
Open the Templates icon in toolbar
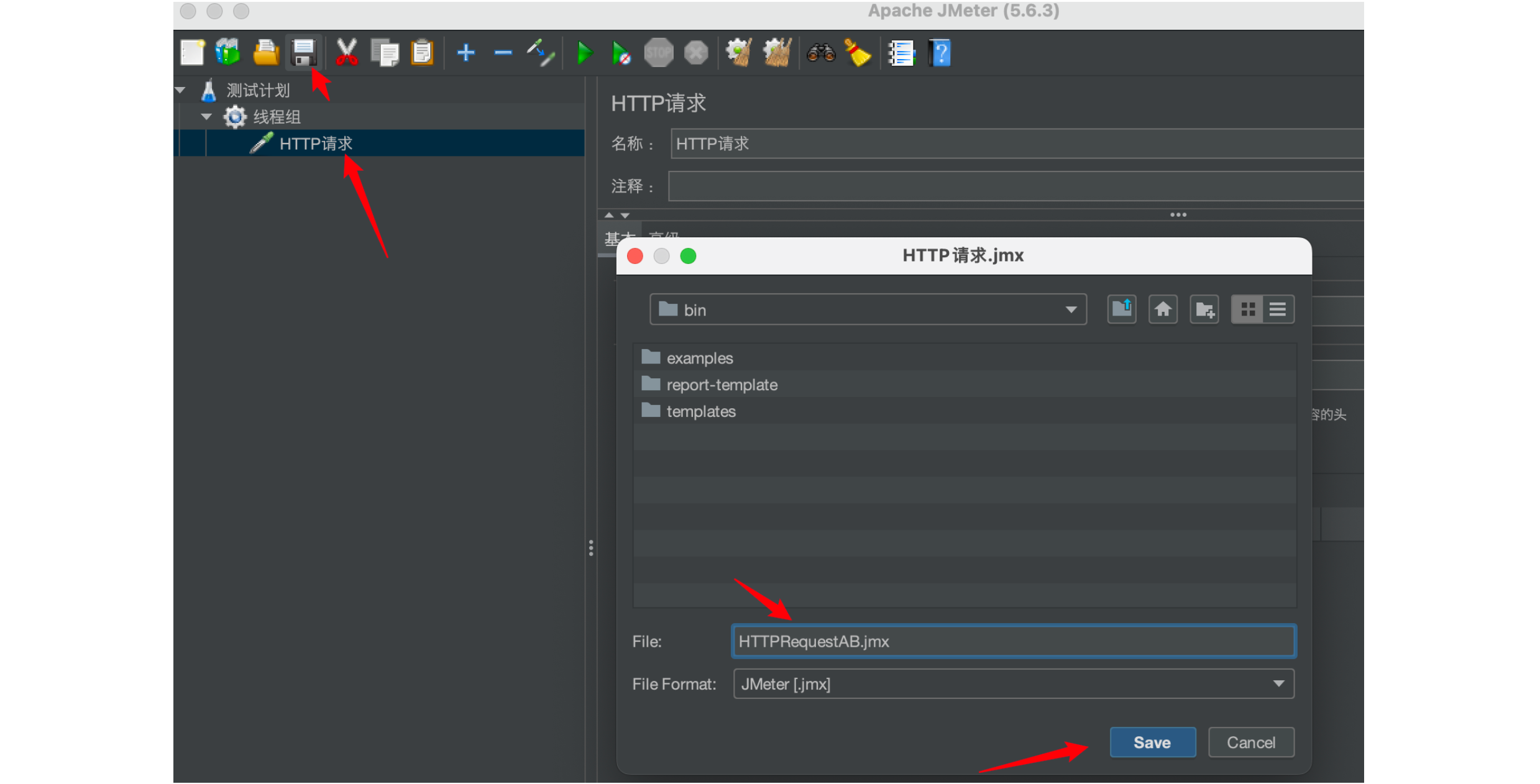[228, 53]
